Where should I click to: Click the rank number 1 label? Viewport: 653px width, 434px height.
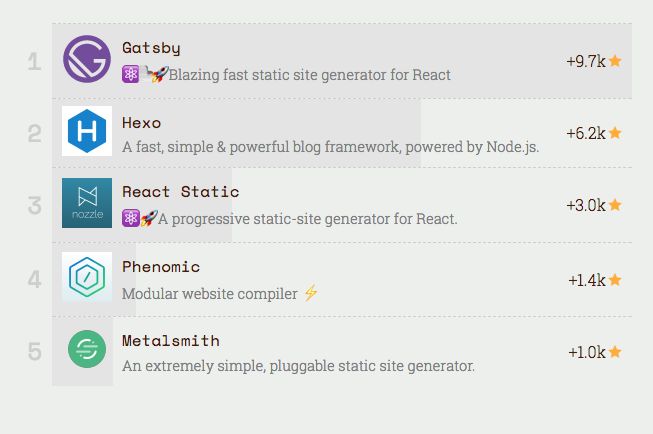35,62
